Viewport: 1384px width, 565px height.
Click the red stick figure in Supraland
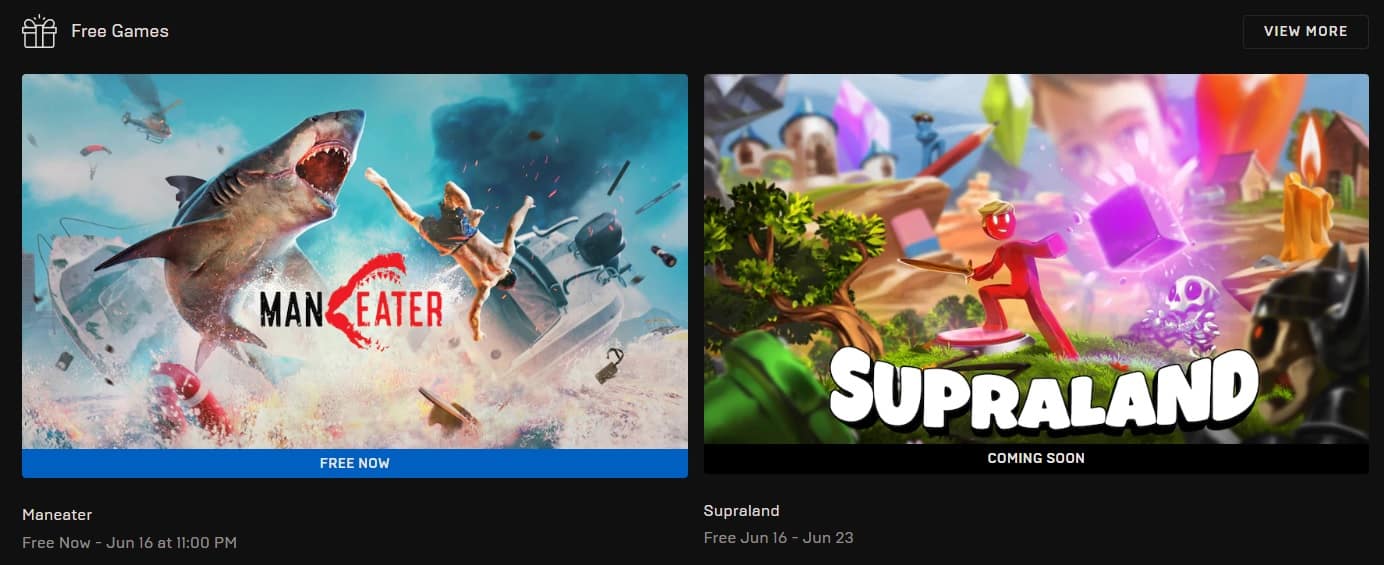pyautogui.click(x=1020, y=275)
